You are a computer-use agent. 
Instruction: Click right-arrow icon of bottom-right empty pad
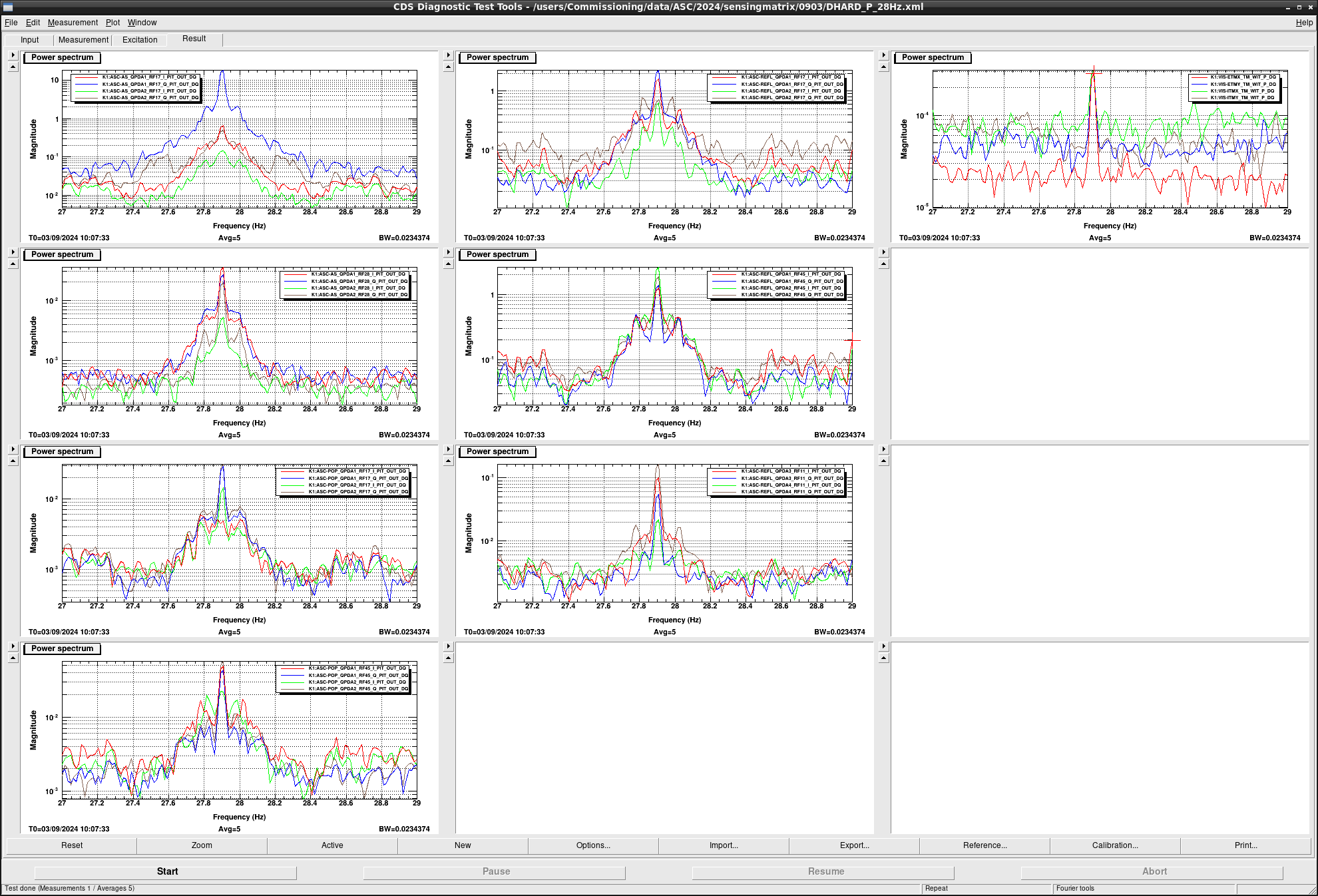(884, 646)
